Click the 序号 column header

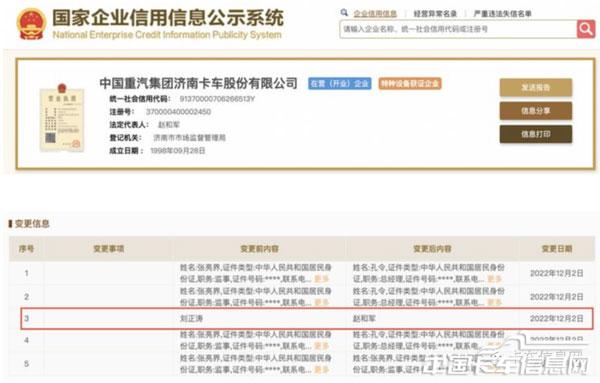pos(26,249)
